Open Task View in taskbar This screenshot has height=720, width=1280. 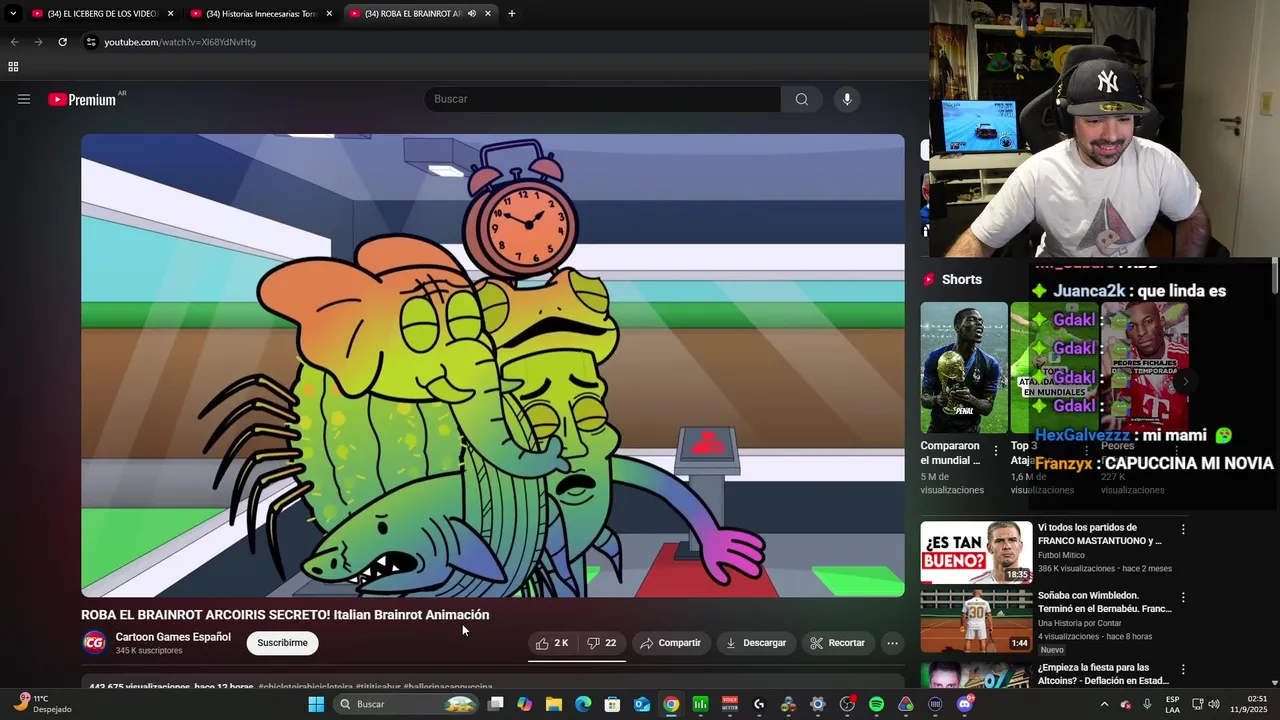coord(495,704)
